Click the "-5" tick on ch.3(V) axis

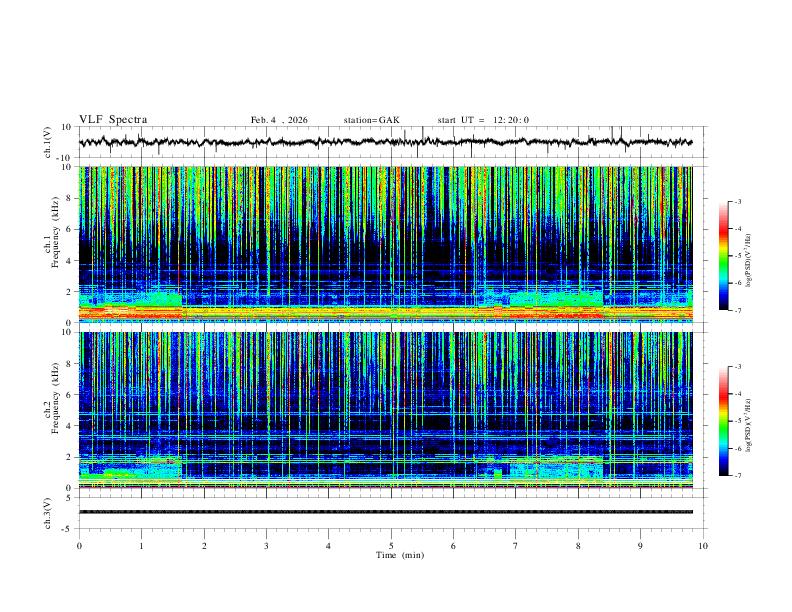[x=68, y=529]
